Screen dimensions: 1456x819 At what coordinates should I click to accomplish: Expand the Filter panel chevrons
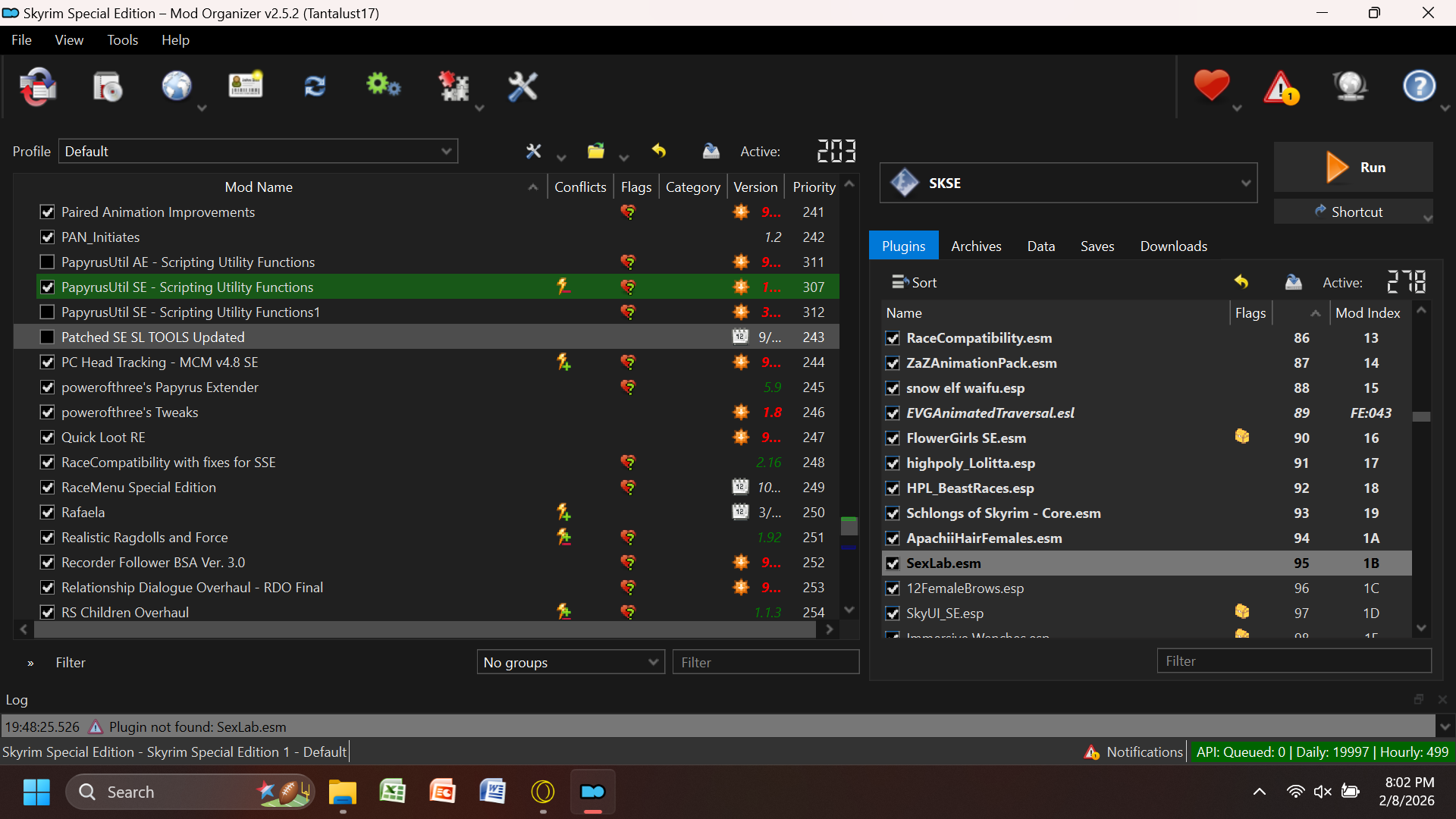(30, 663)
